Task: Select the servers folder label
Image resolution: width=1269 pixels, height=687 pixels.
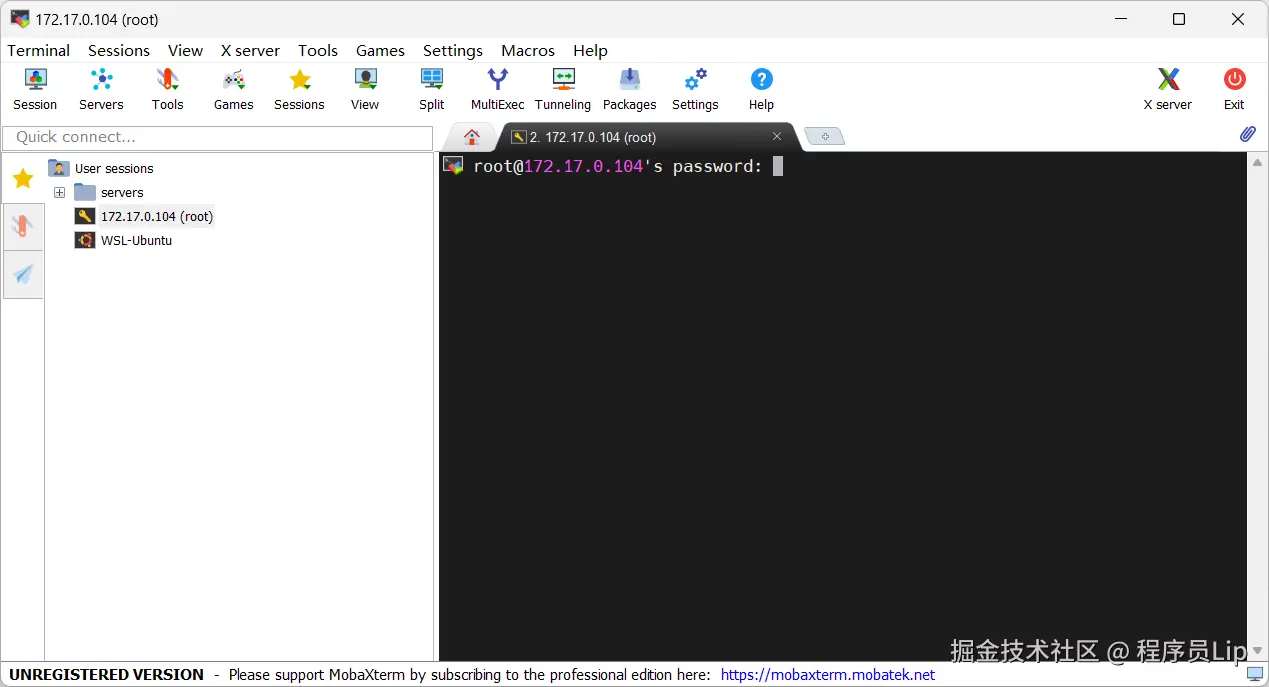Action: [122, 192]
